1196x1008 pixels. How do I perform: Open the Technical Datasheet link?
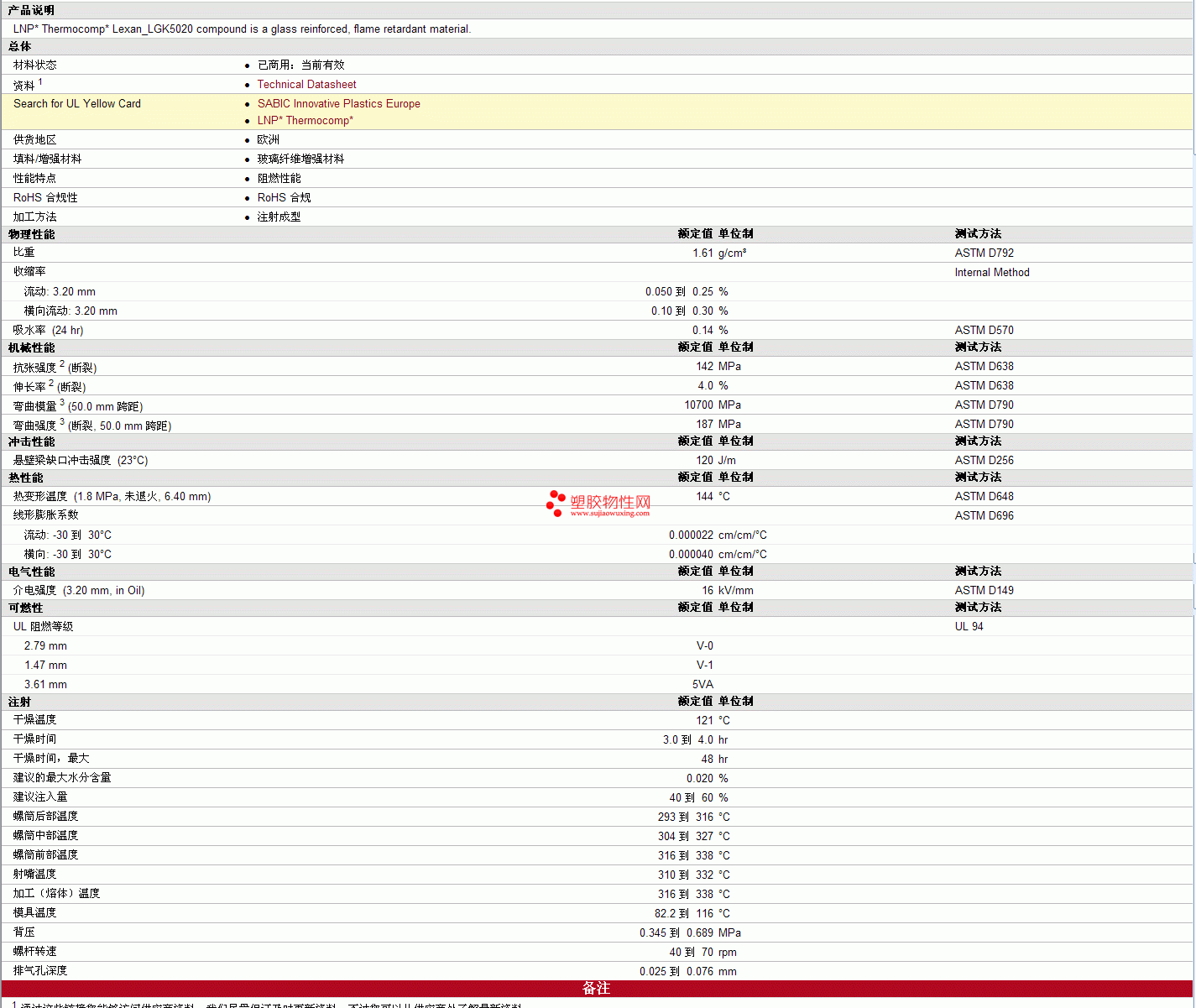[x=306, y=85]
